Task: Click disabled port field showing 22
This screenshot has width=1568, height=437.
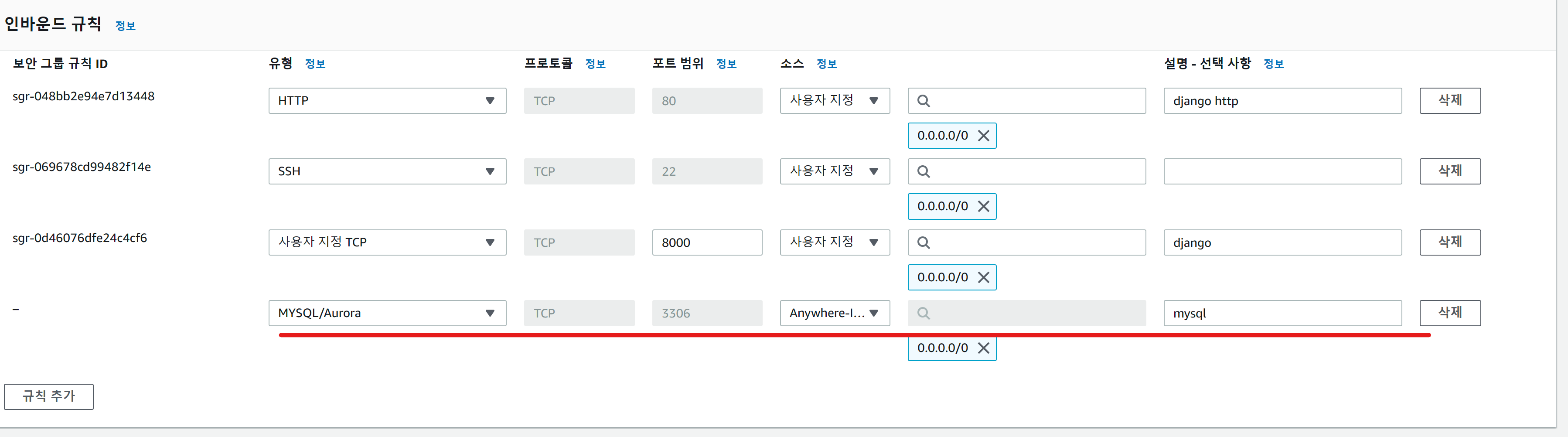Action: (707, 171)
